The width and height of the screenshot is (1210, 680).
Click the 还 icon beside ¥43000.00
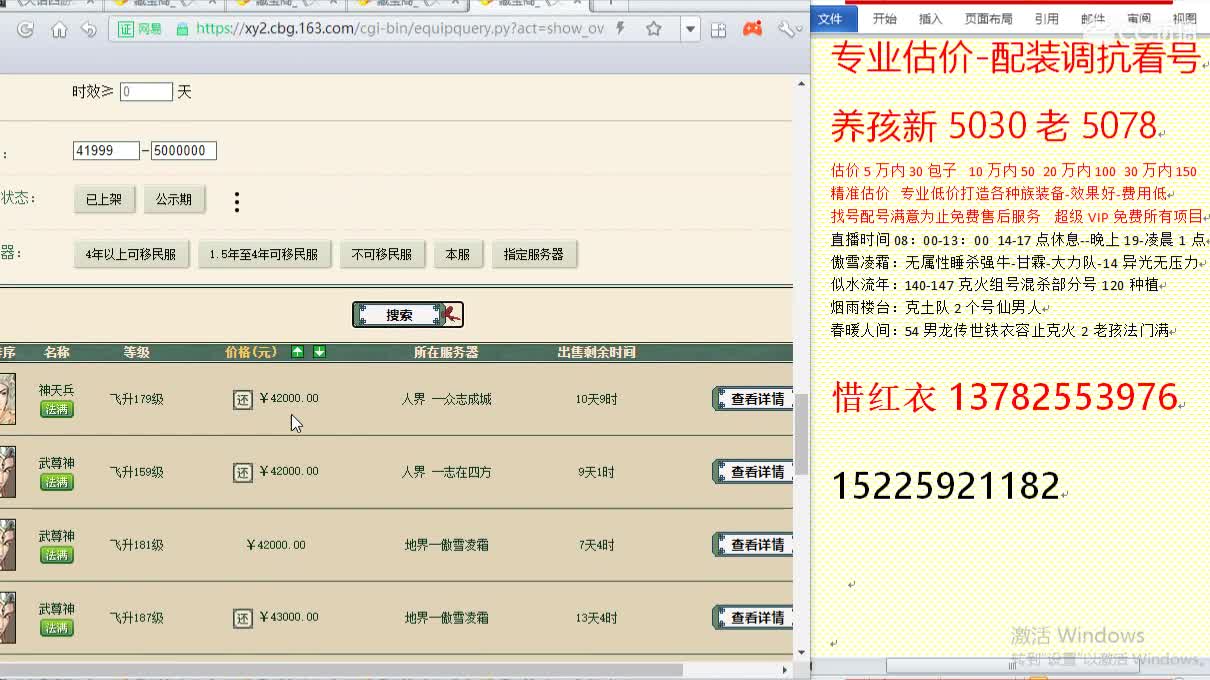click(x=243, y=618)
